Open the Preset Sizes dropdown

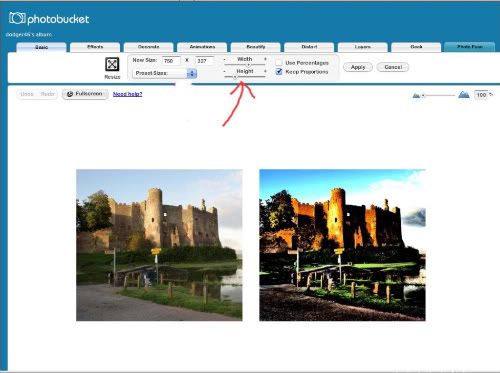click(x=164, y=73)
